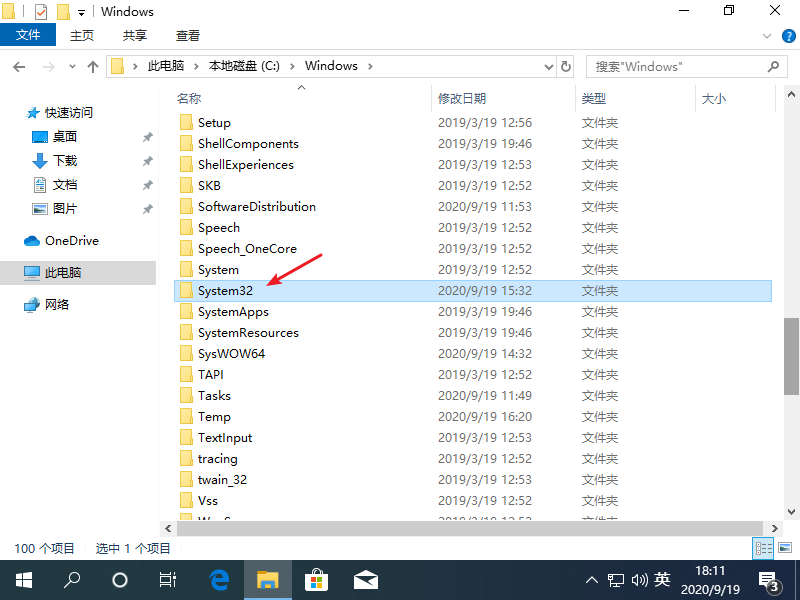Switch to large icons view layout
This screenshot has width=800, height=600.
point(785,548)
